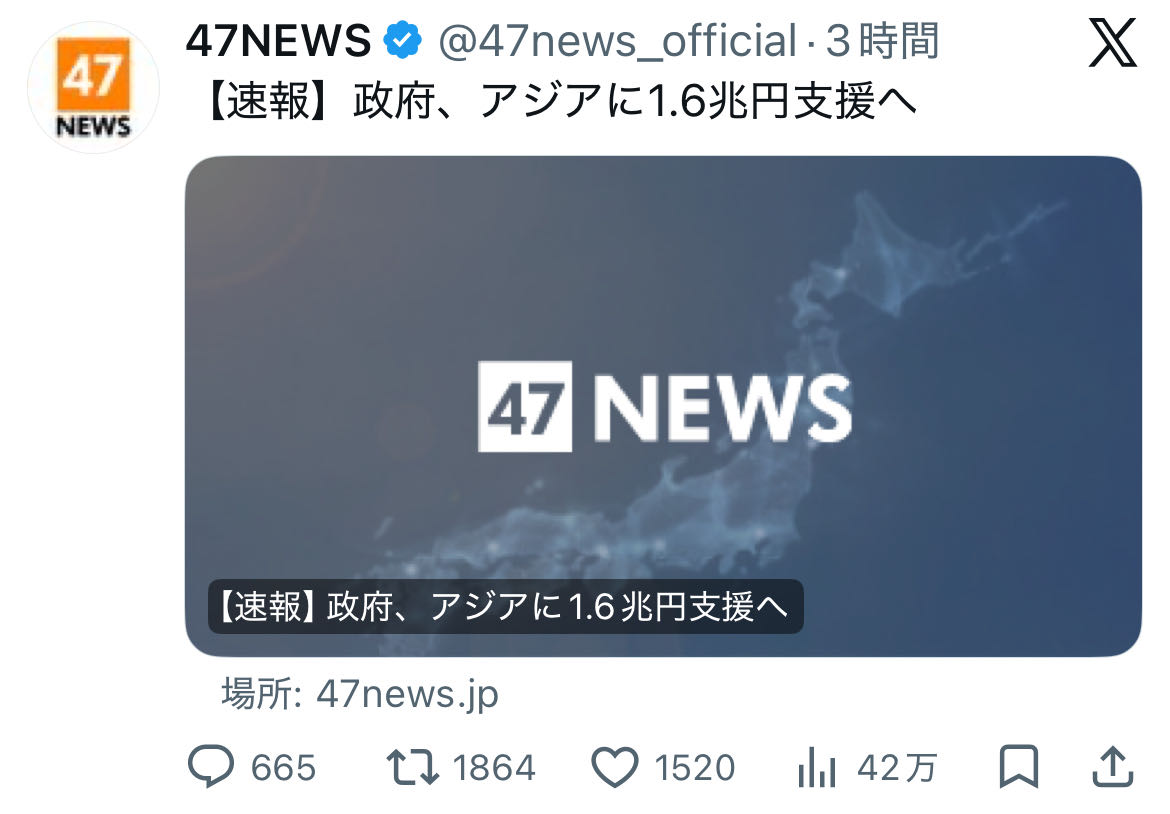Image resolution: width=1170 pixels, height=814 pixels.
Task: Open the @47news_official handle
Action: [617, 42]
